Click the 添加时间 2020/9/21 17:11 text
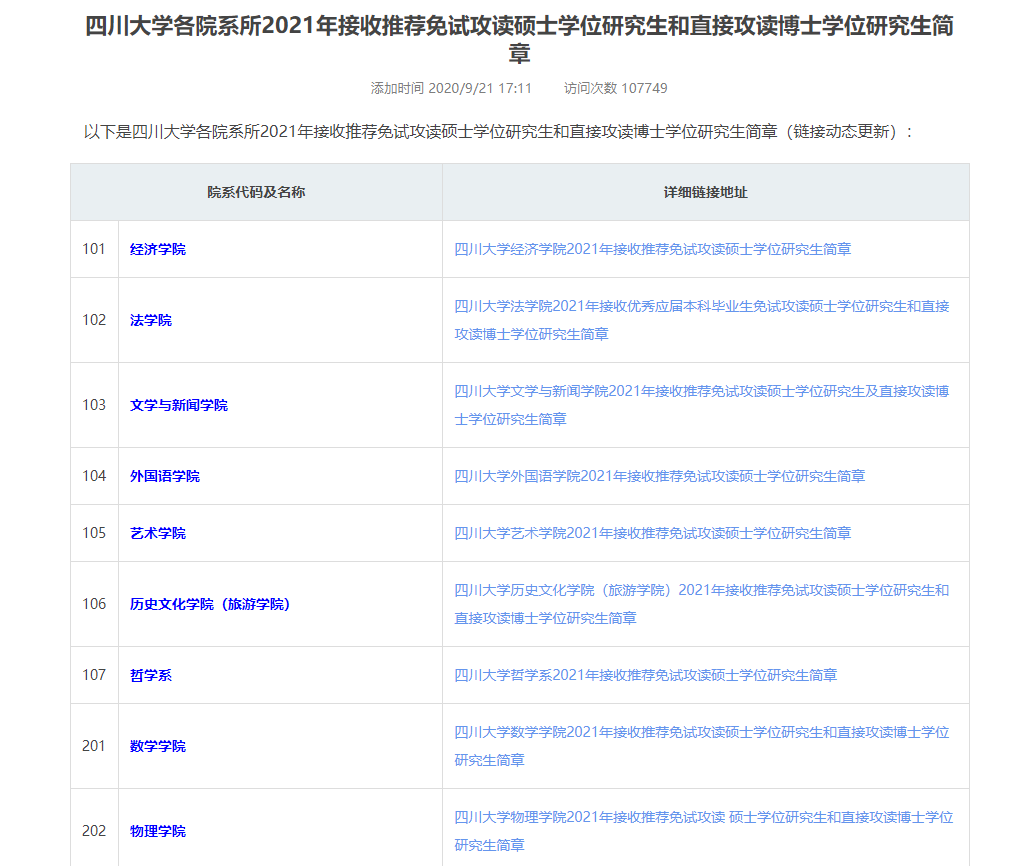The width and height of the screenshot is (1021, 866). tap(451, 88)
